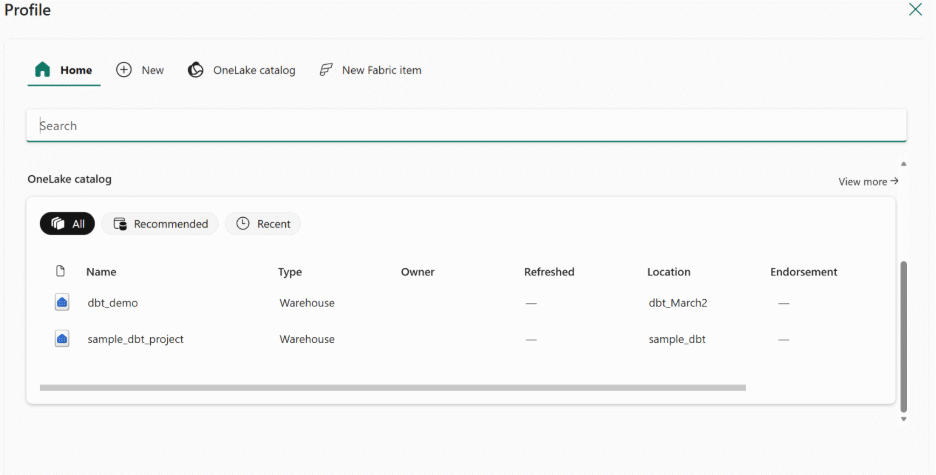
Task: Click the stacked cubes icon in All
Action: [58, 224]
